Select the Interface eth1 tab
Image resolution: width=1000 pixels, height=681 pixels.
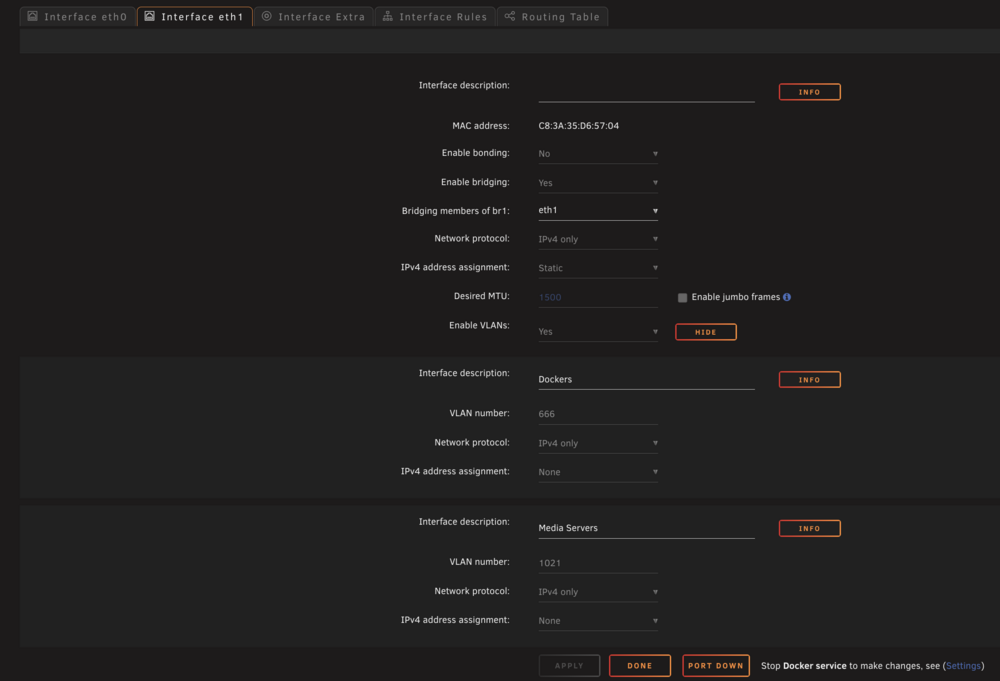click(x=195, y=17)
